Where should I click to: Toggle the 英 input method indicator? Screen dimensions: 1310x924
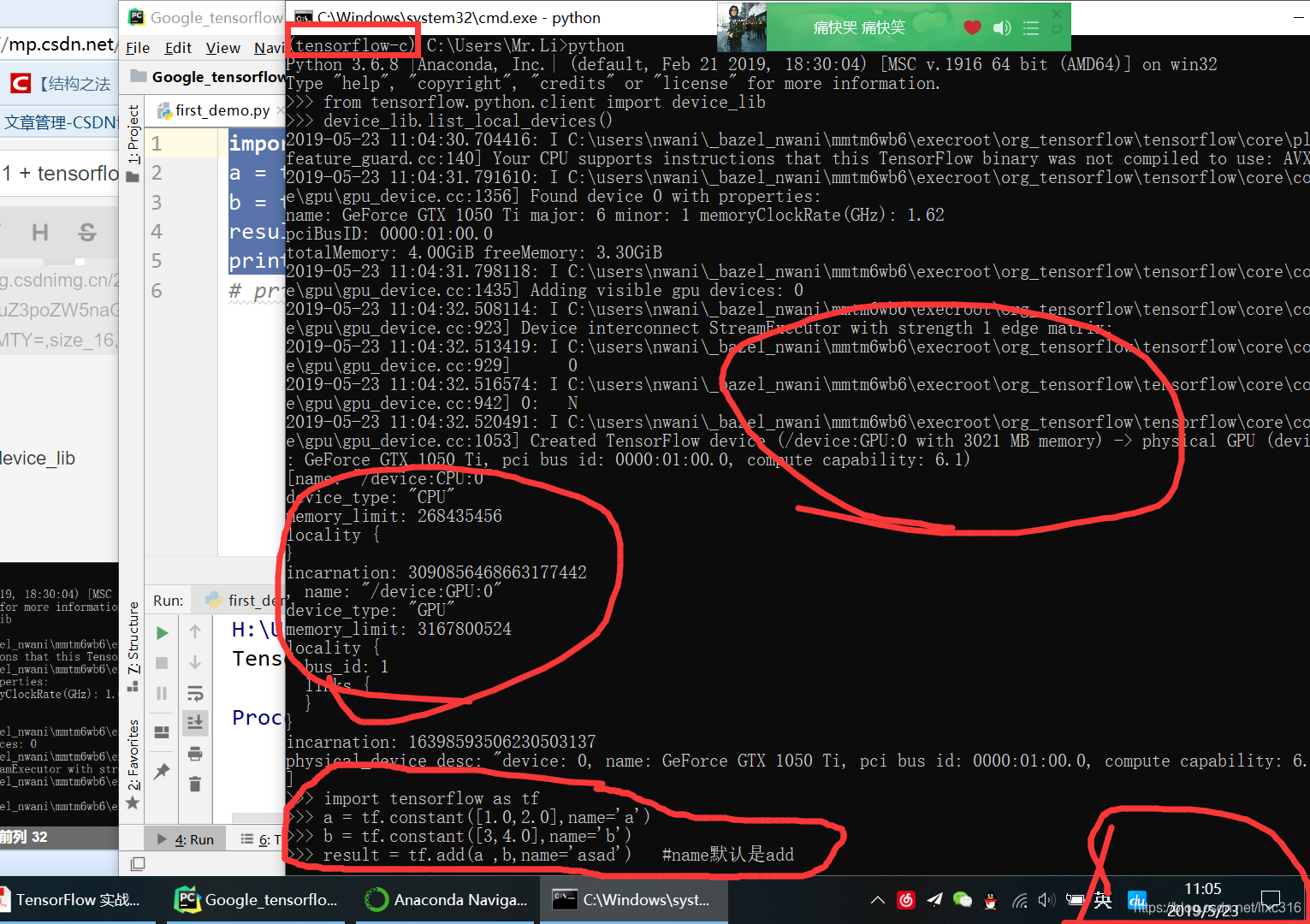coord(1103,900)
